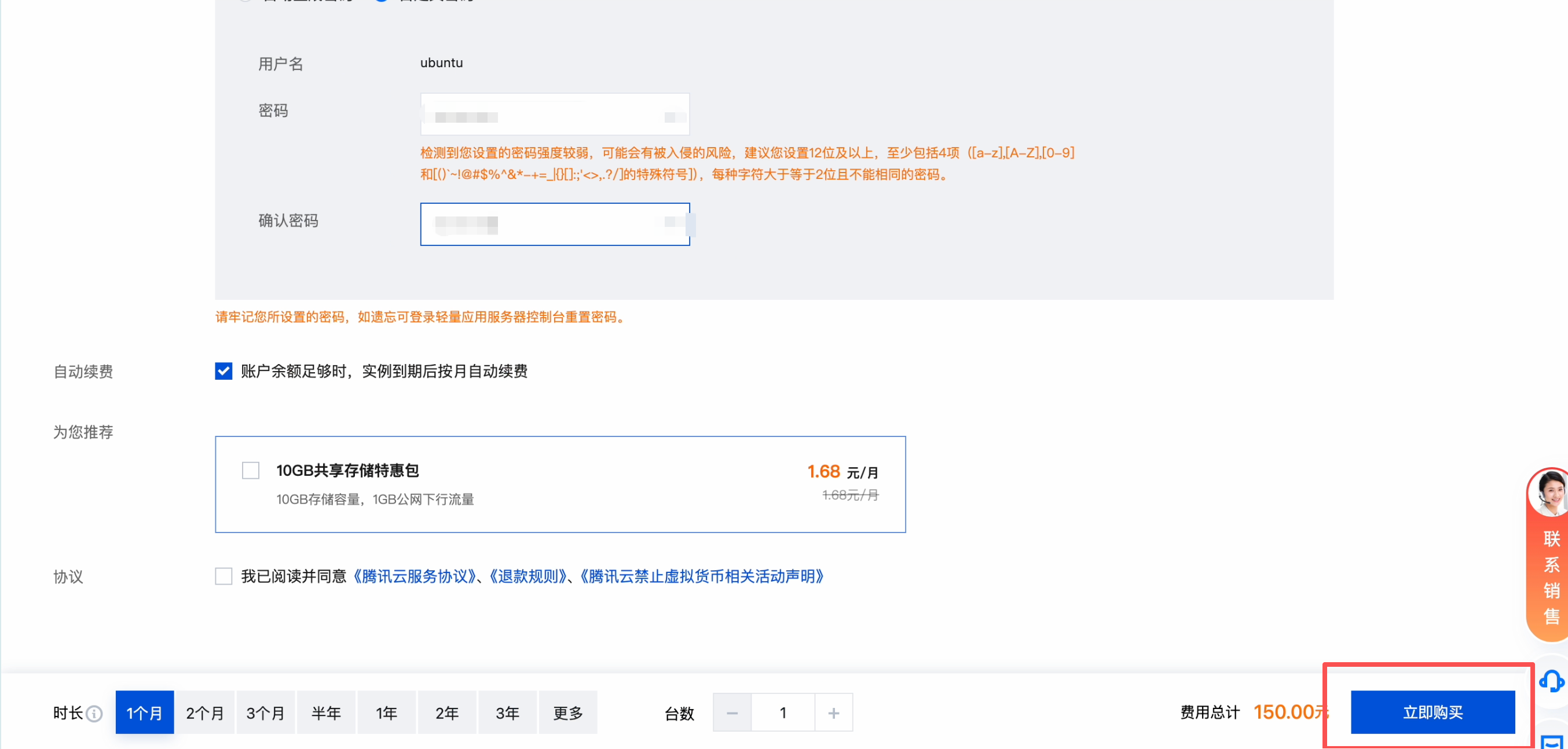Click the minus quantity button

click(x=732, y=713)
